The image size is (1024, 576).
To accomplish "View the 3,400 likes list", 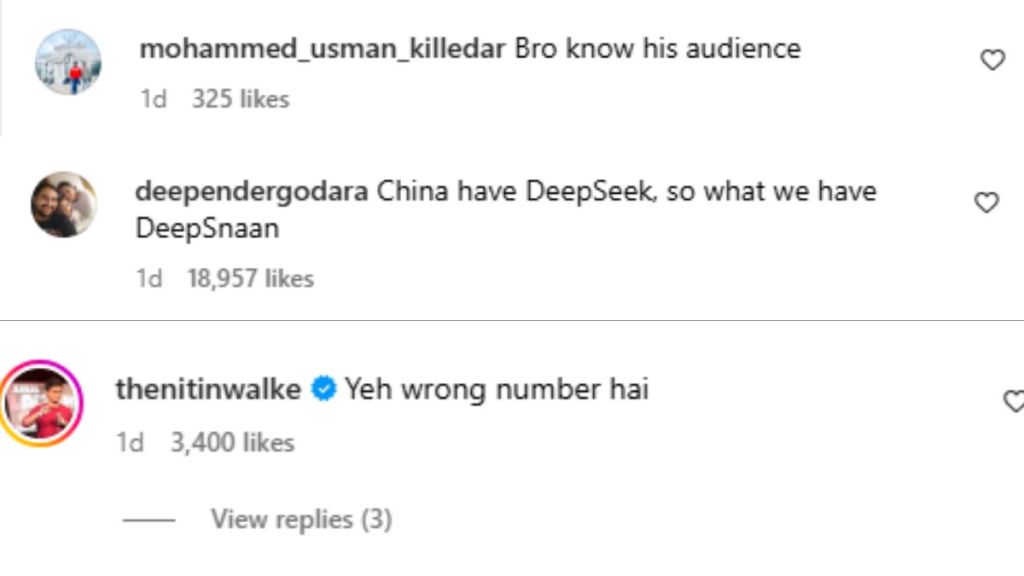I will click(x=232, y=442).
